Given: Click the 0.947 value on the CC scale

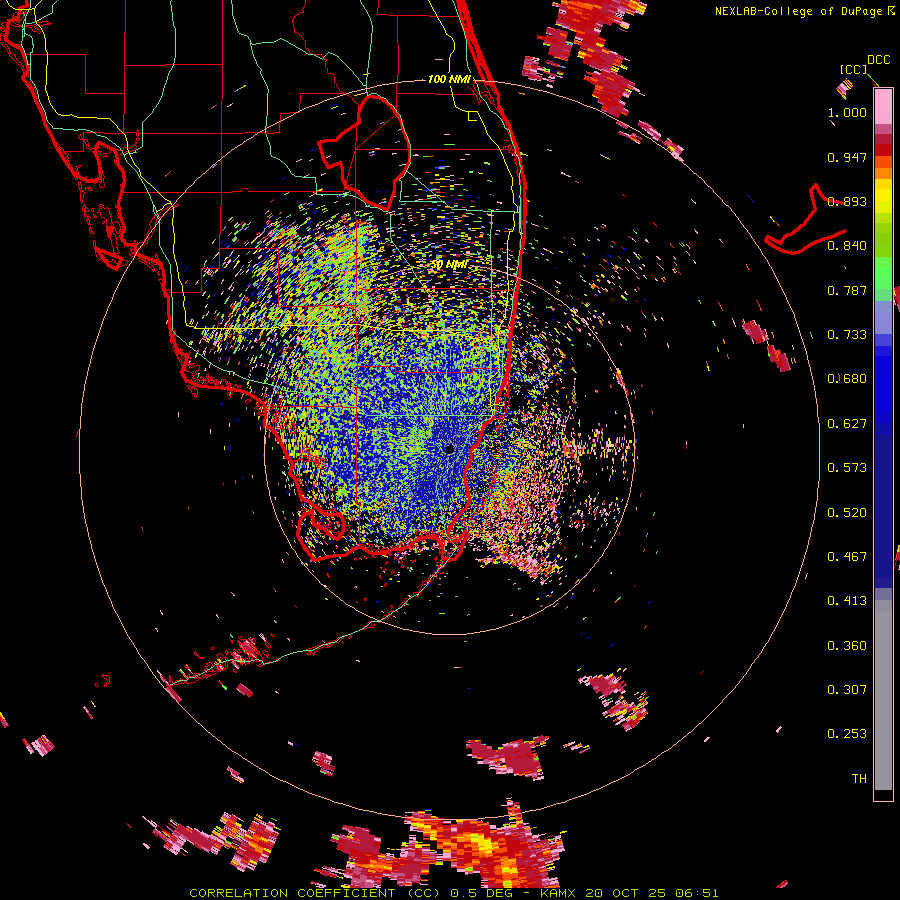Looking at the screenshot, I should tap(847, 157).
